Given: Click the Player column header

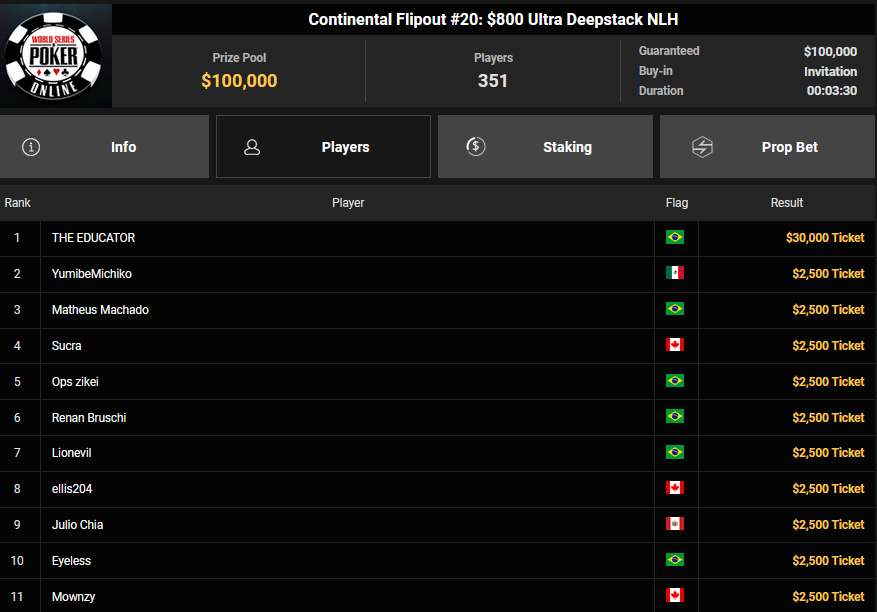Looking at the screenshot, I should [348, 203].
